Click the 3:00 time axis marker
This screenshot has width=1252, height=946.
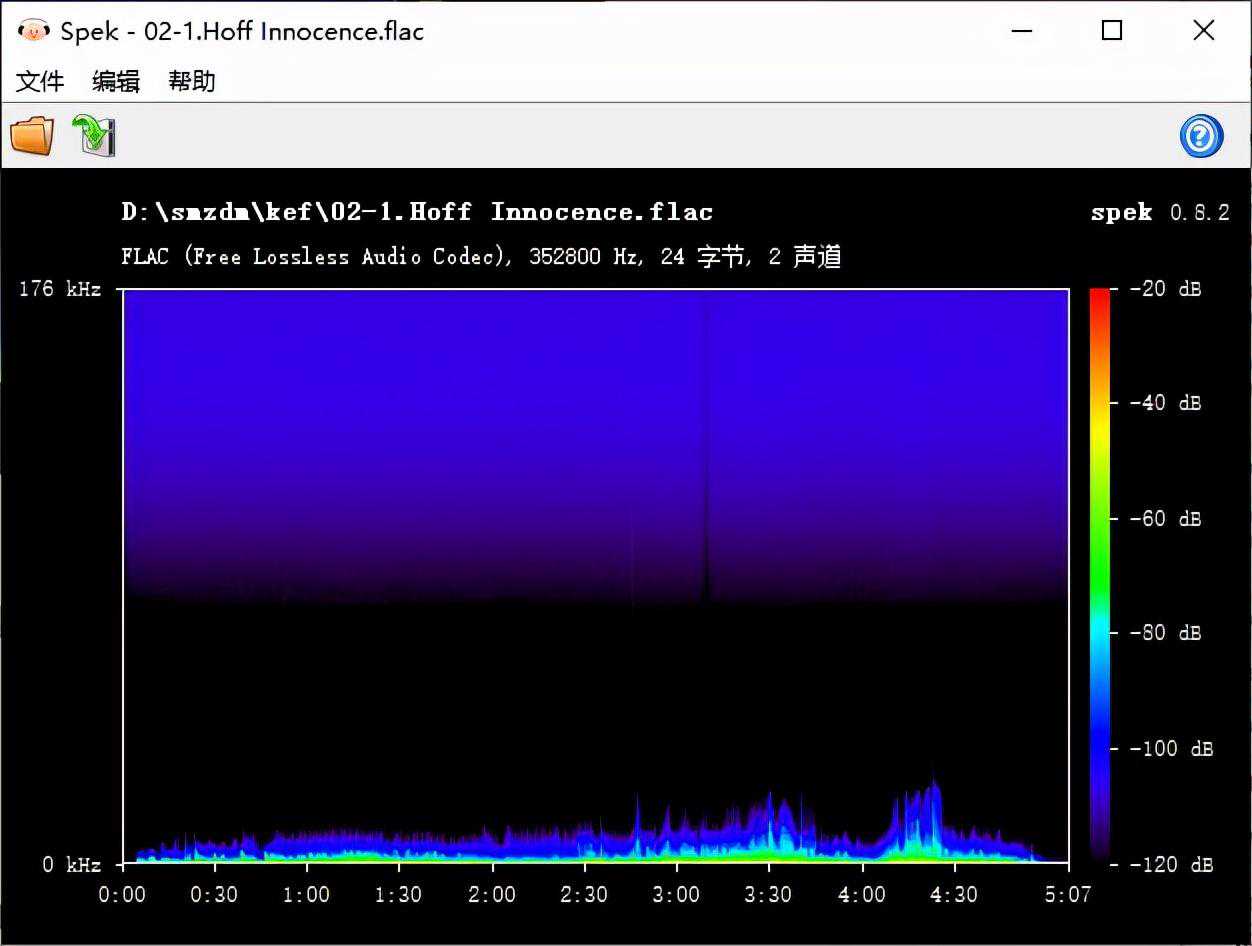tap(676, 893)
